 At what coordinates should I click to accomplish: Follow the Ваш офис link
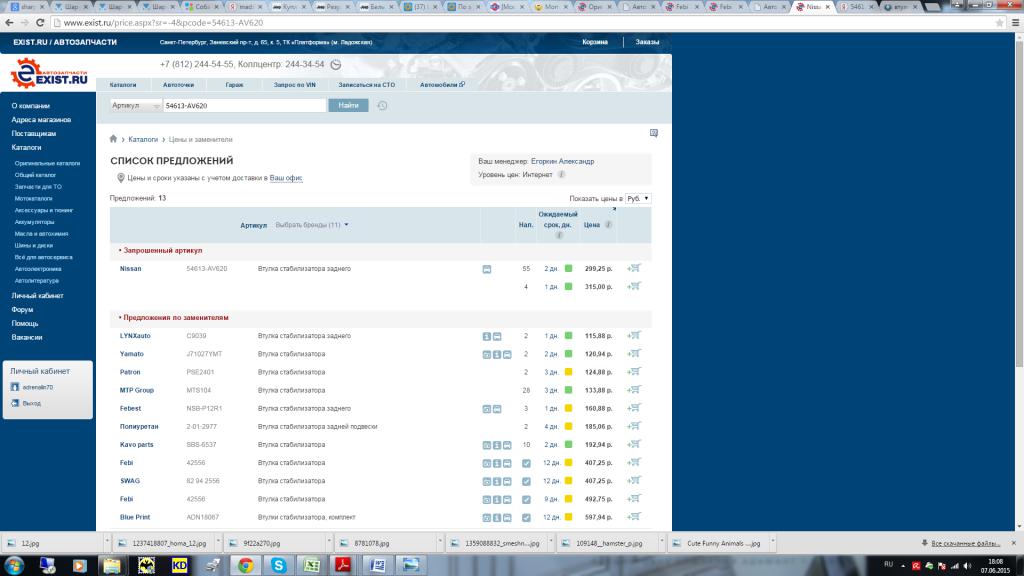click(x=286, y=178)
